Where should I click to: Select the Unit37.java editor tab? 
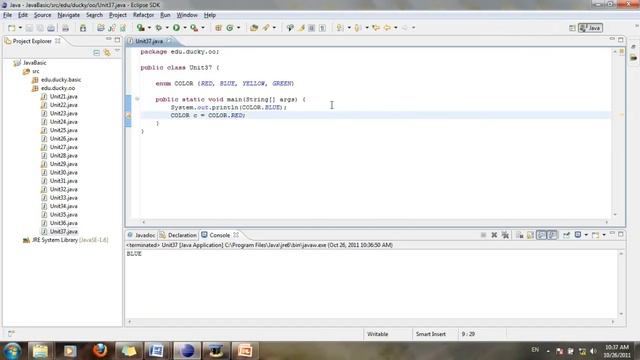(149, 41)
